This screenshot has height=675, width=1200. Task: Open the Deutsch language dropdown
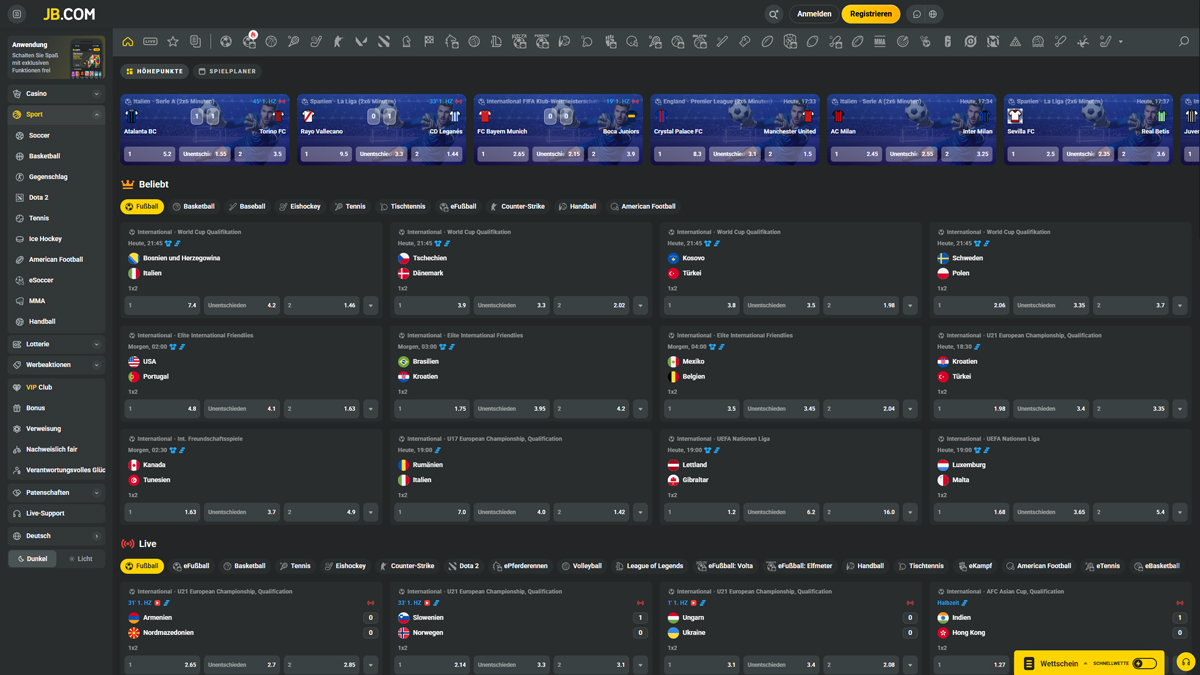pos(55,536)
